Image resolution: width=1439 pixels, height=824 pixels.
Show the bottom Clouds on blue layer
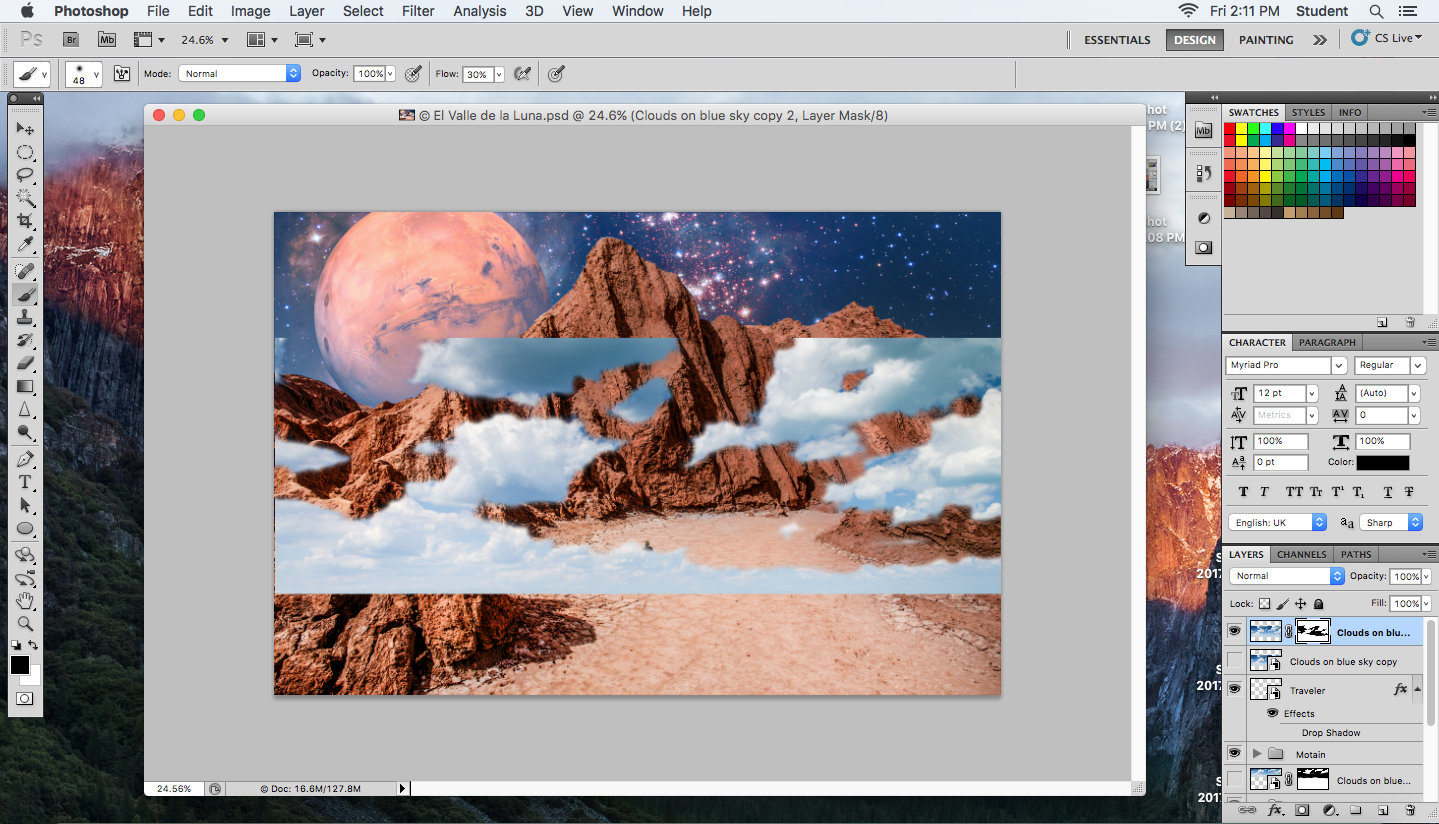pyautogui.click(x=1235, y=780)
